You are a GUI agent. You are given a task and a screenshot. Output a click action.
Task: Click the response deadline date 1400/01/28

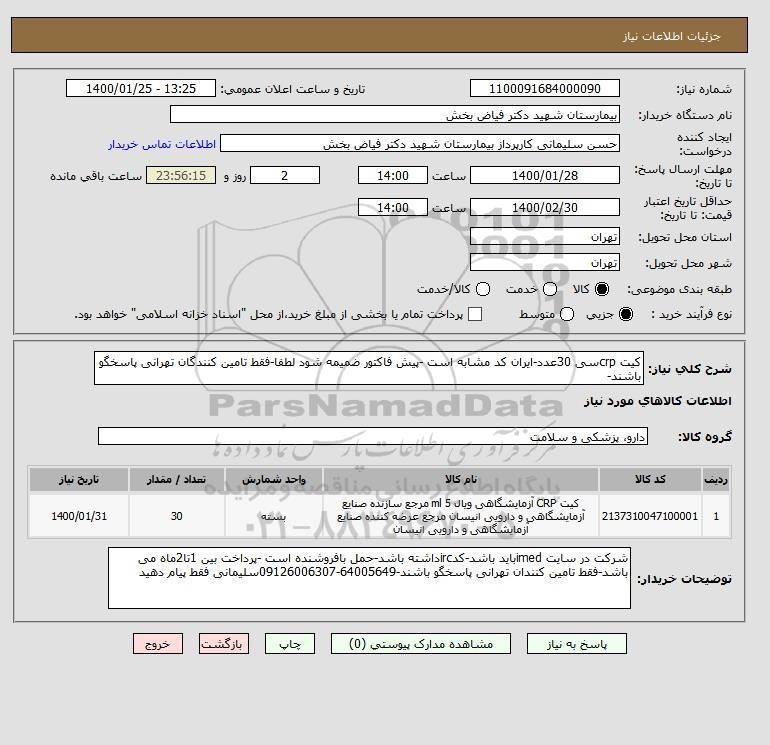click(545, 175)
